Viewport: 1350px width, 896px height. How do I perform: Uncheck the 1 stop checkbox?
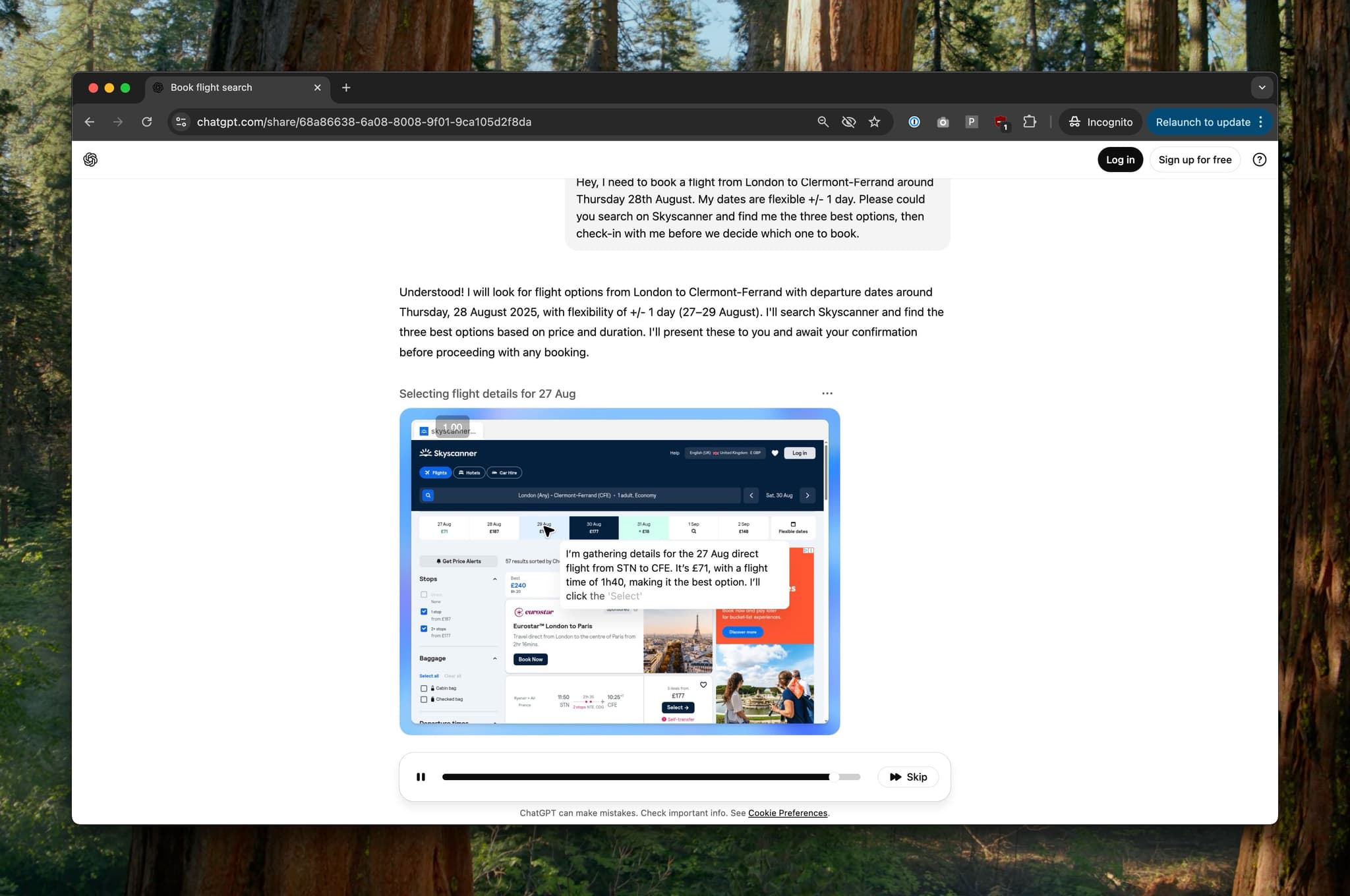click(424, 612)
